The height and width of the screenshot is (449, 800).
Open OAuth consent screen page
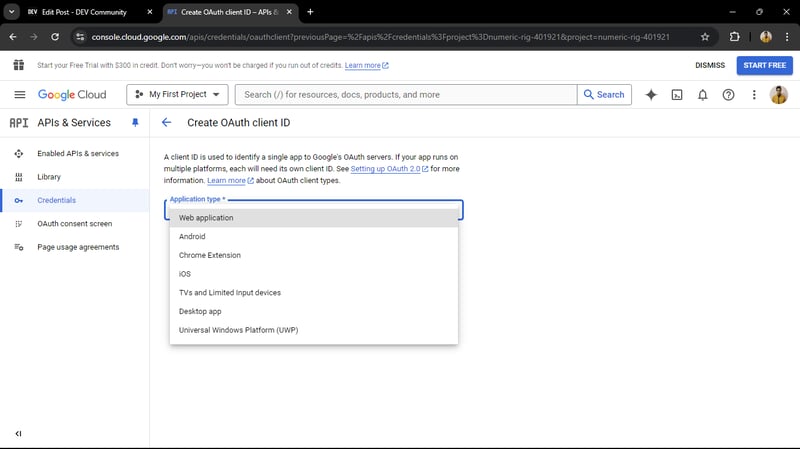pos(74,224)
